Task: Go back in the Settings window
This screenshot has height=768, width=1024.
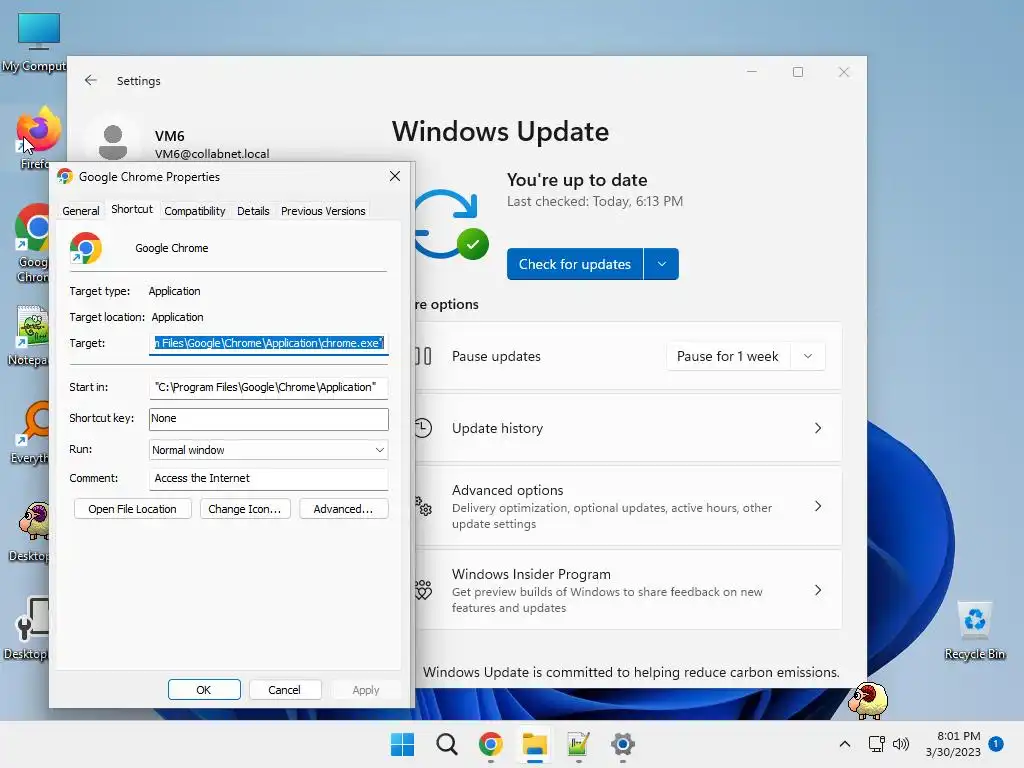Action: click(x=91, y=80)
